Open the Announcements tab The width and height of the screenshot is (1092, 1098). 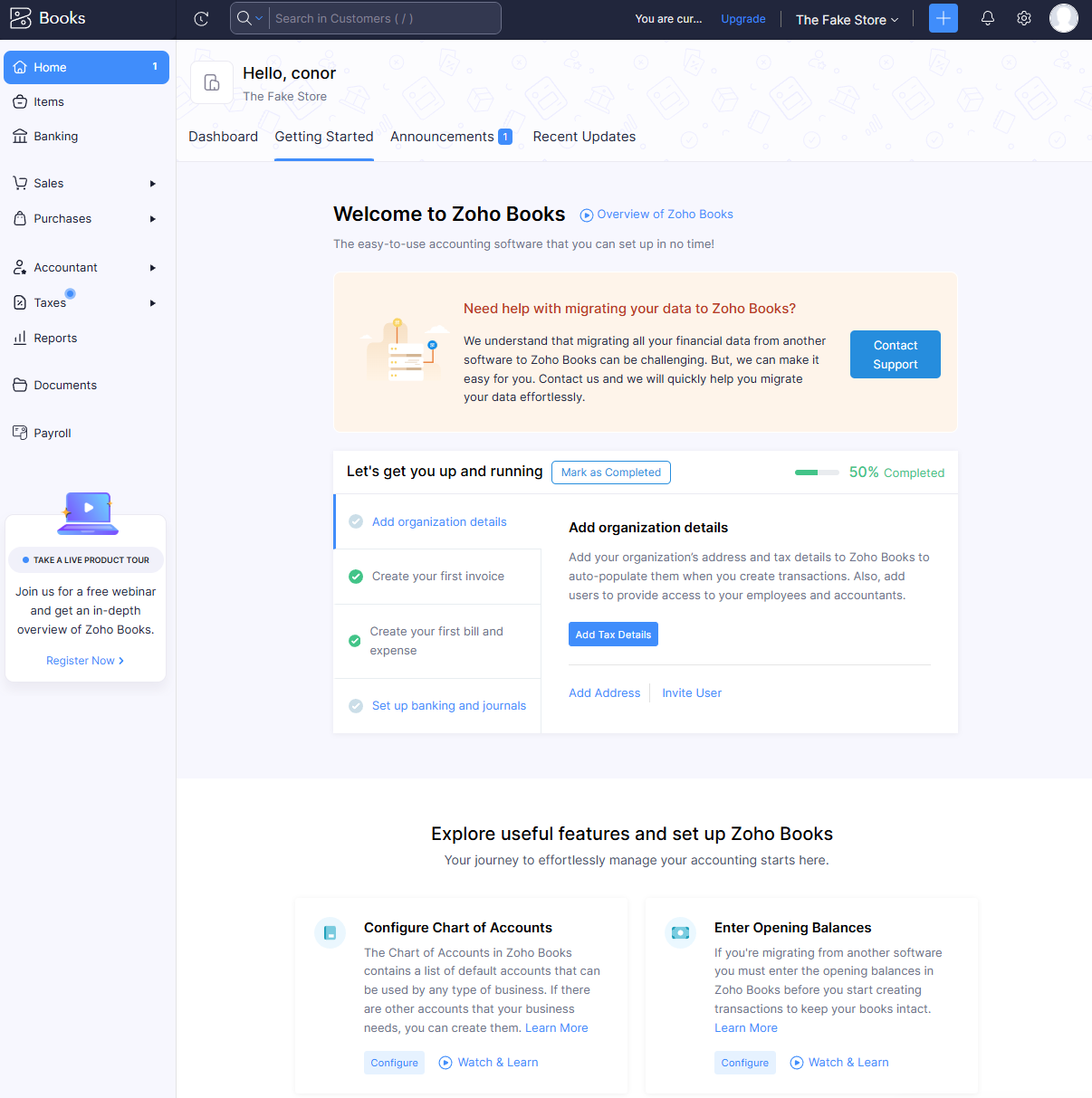pyautogui.click(x=451, y=137)
